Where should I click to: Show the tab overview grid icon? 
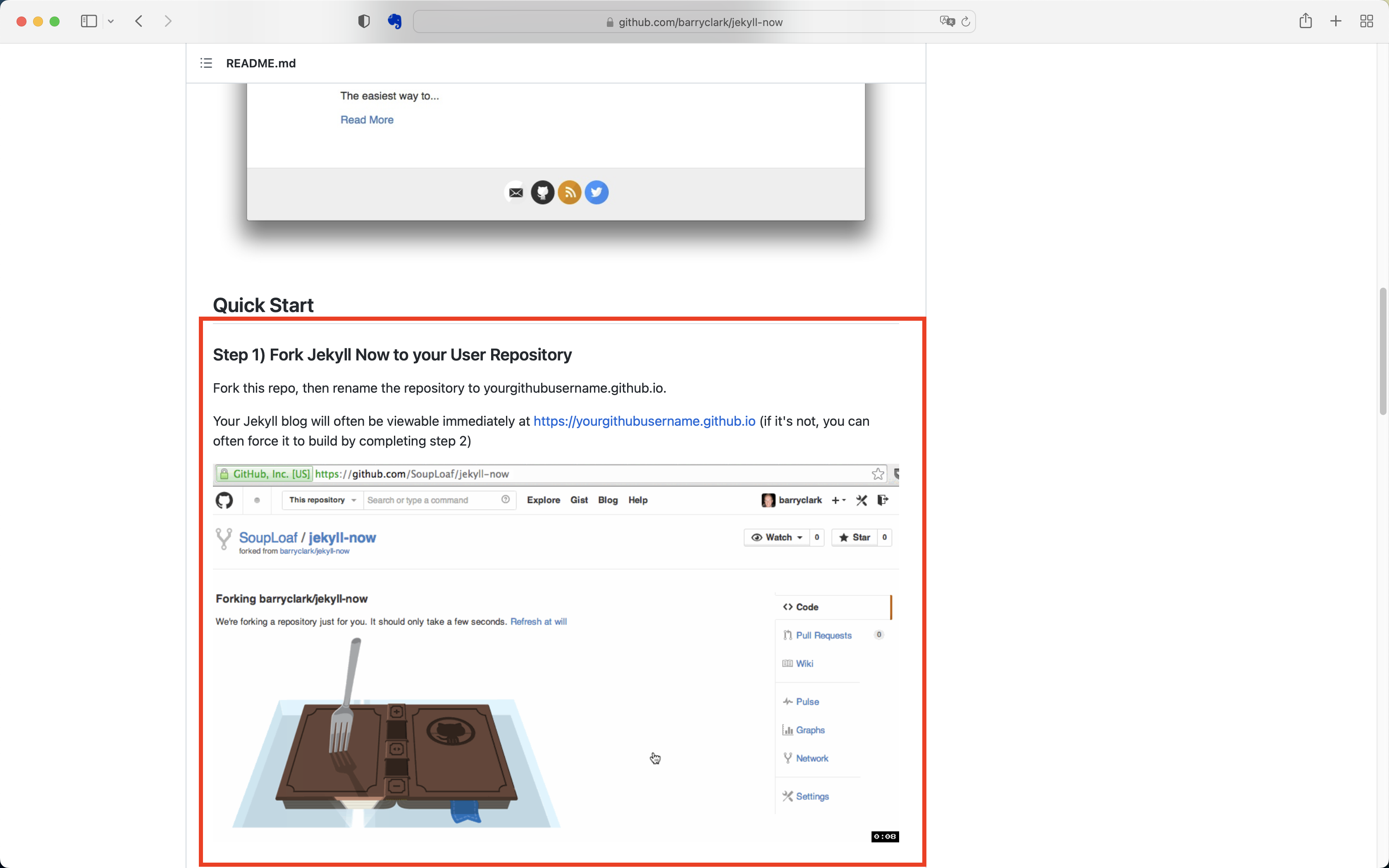pyautogui.click(x=1367, y=21)
